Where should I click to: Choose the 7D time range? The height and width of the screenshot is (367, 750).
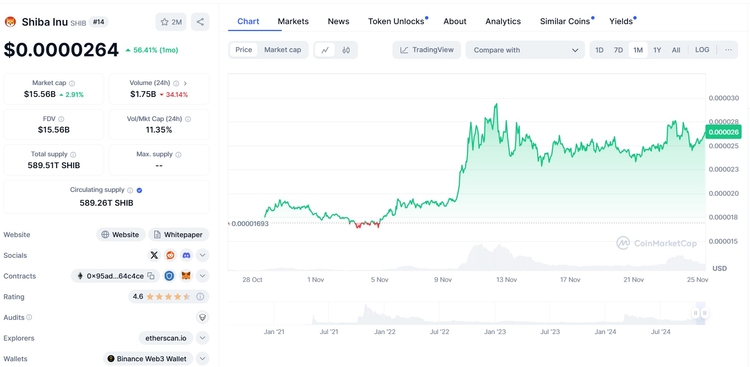618,50
